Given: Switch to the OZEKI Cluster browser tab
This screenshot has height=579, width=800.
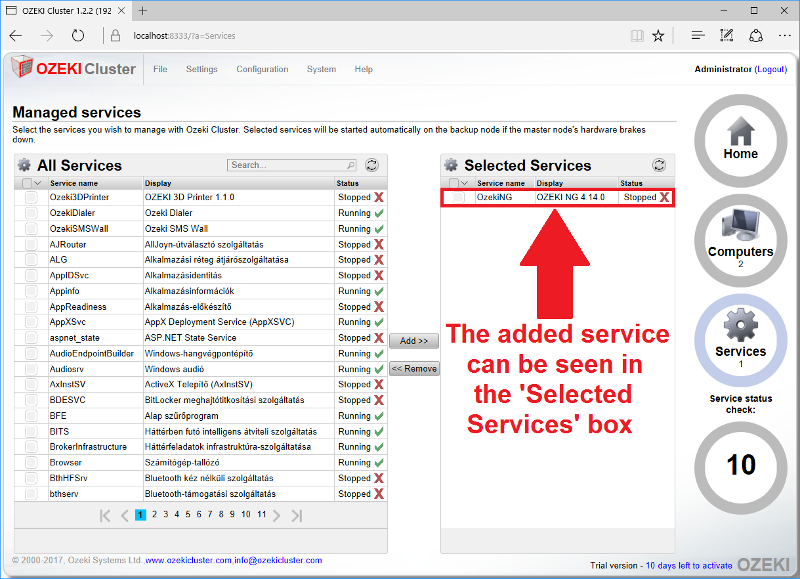Looking at the screenshot, I should 66,11.
